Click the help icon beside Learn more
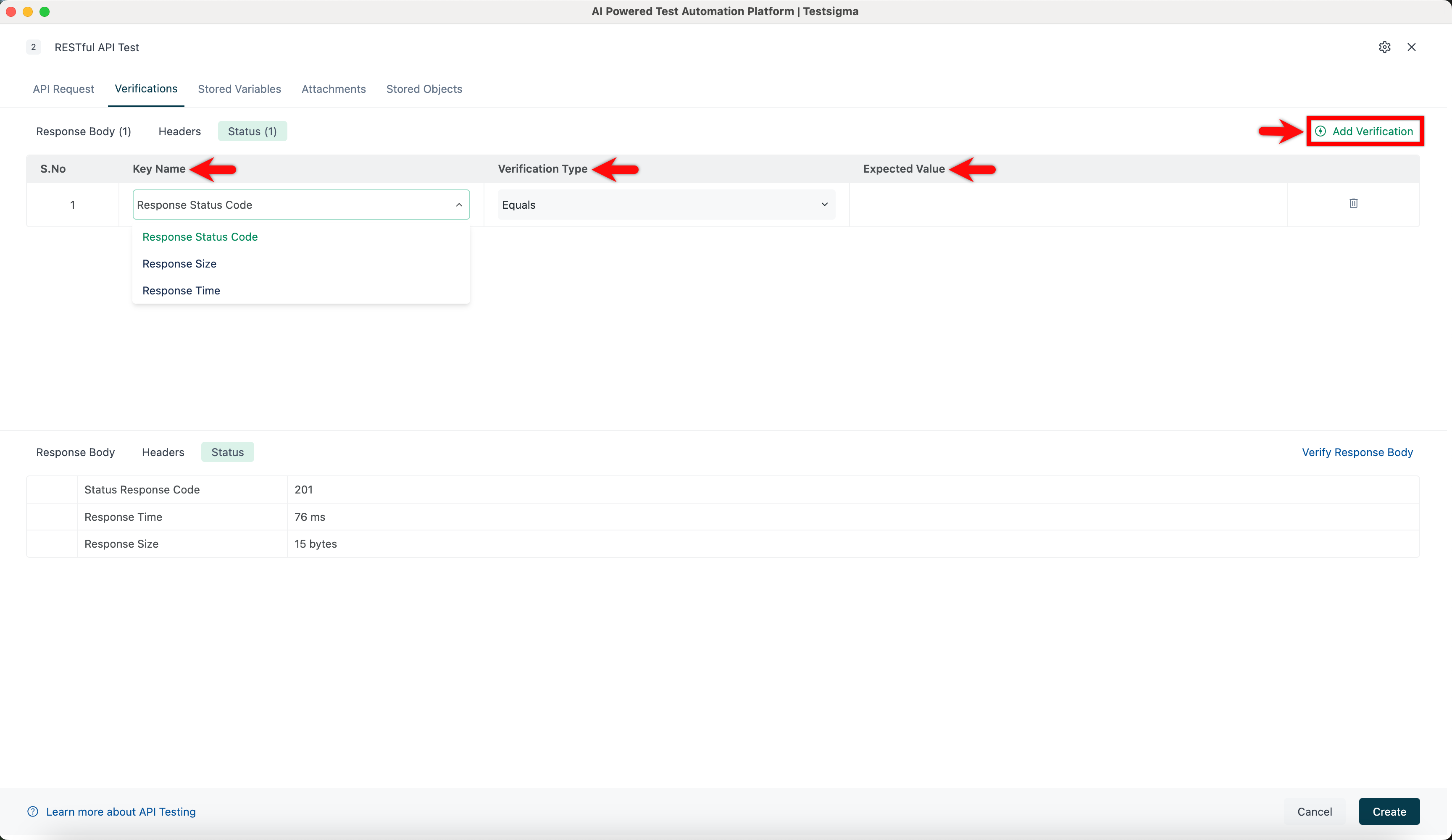This screenshot has width=1452, height=840. click(x=33, y=812)
